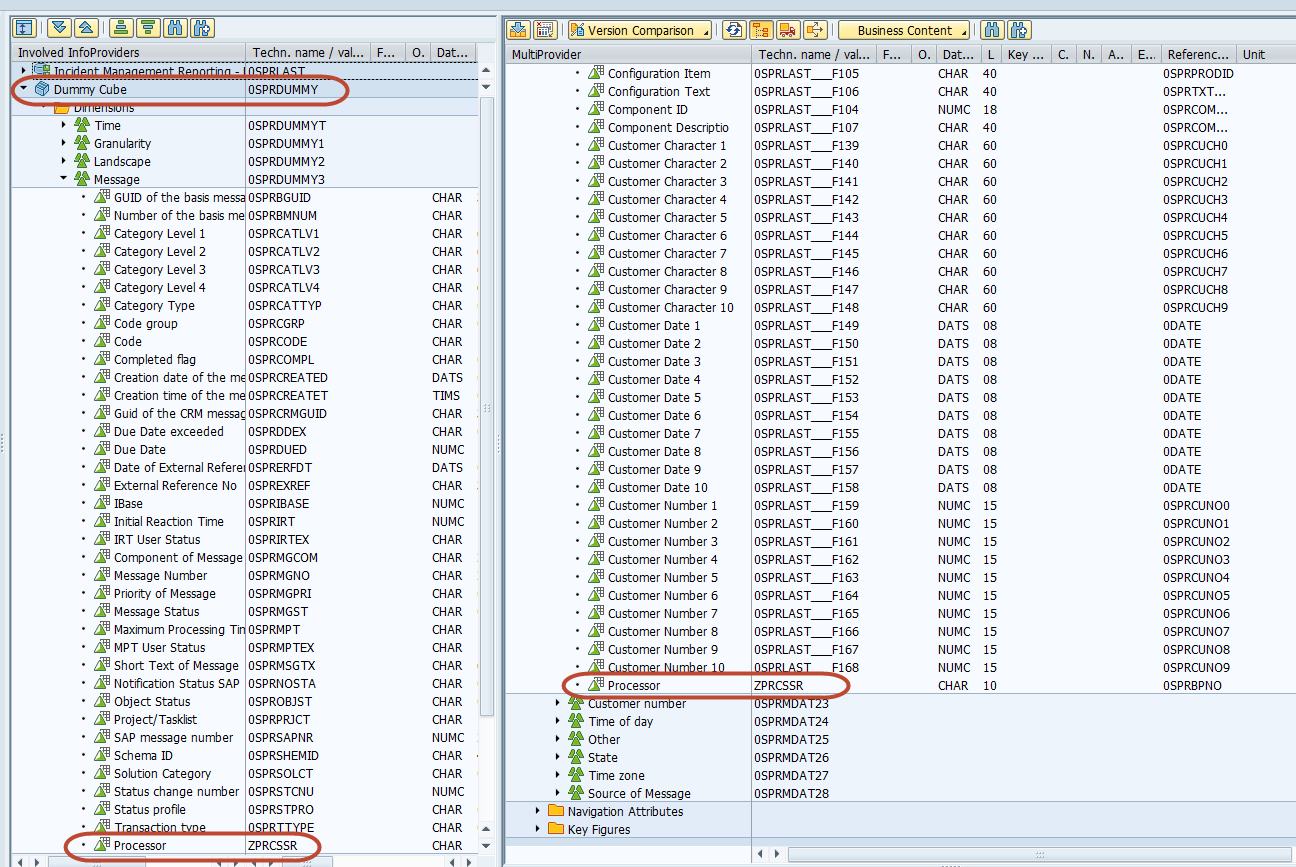Click the calculator-style icon in MultiProvider toolbar
This screenshot has width=1296, height=867.
[x=544, y=30]
